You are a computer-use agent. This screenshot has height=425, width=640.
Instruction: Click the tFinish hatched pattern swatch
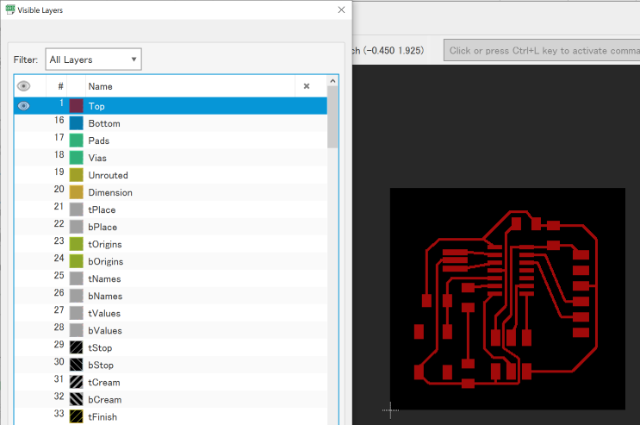76,416
